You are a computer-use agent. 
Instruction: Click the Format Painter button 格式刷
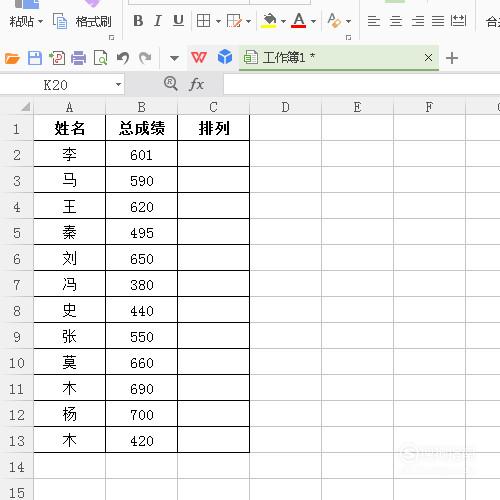93,22
